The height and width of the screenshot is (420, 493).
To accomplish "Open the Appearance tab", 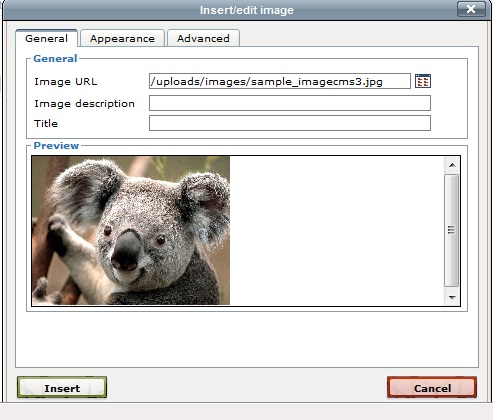I will 122,39.
